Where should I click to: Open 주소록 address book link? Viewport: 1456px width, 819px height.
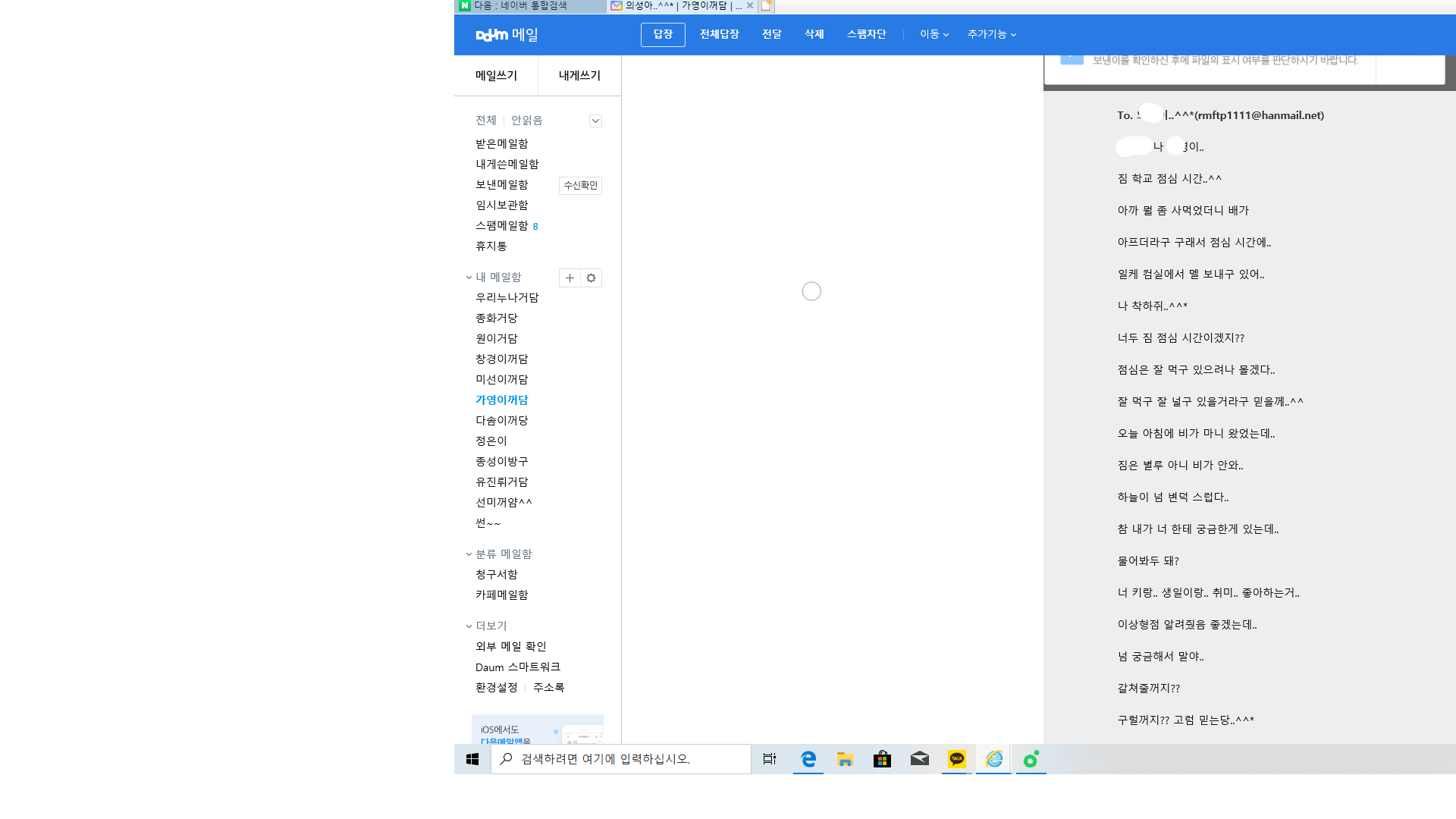(x=549, y=688)
